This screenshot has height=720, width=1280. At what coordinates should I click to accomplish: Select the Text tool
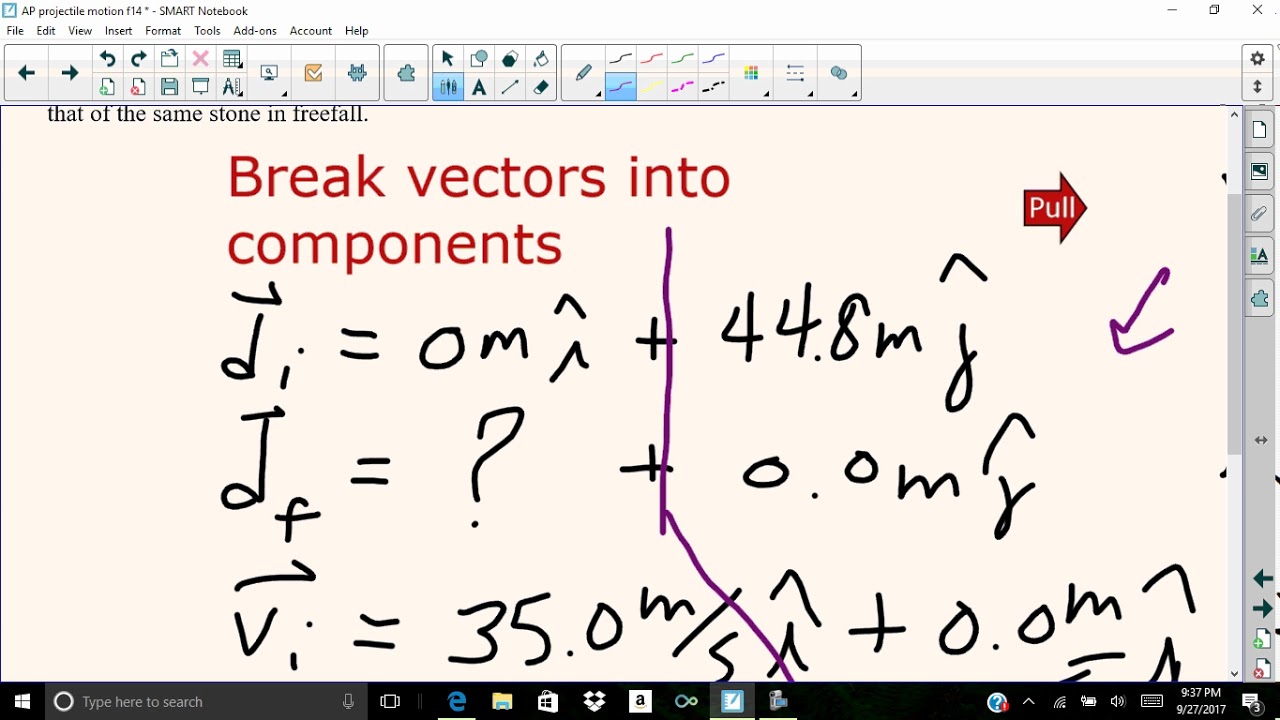[x=479, y=87]
